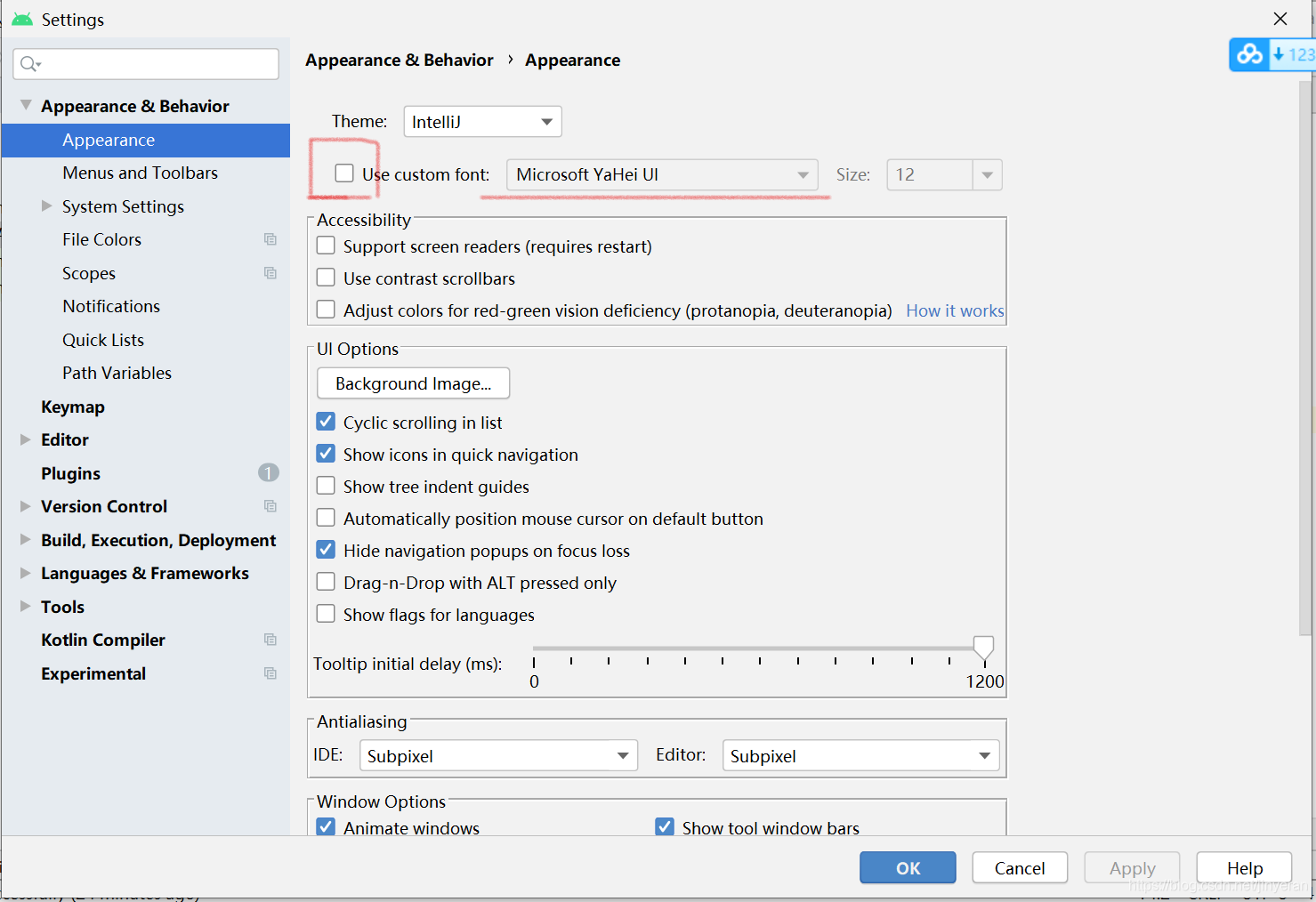Toggle Hide navigation popups on focus loss
Screen dimensions: 1316x902
327,550
